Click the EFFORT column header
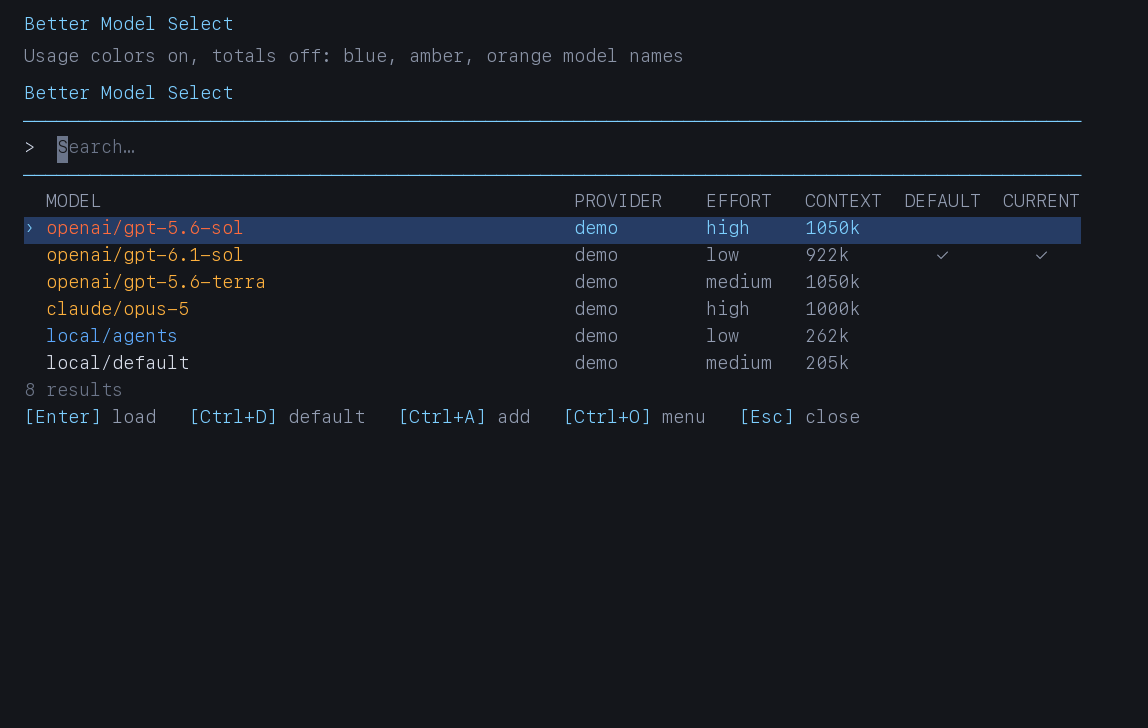 pos(739,201)
